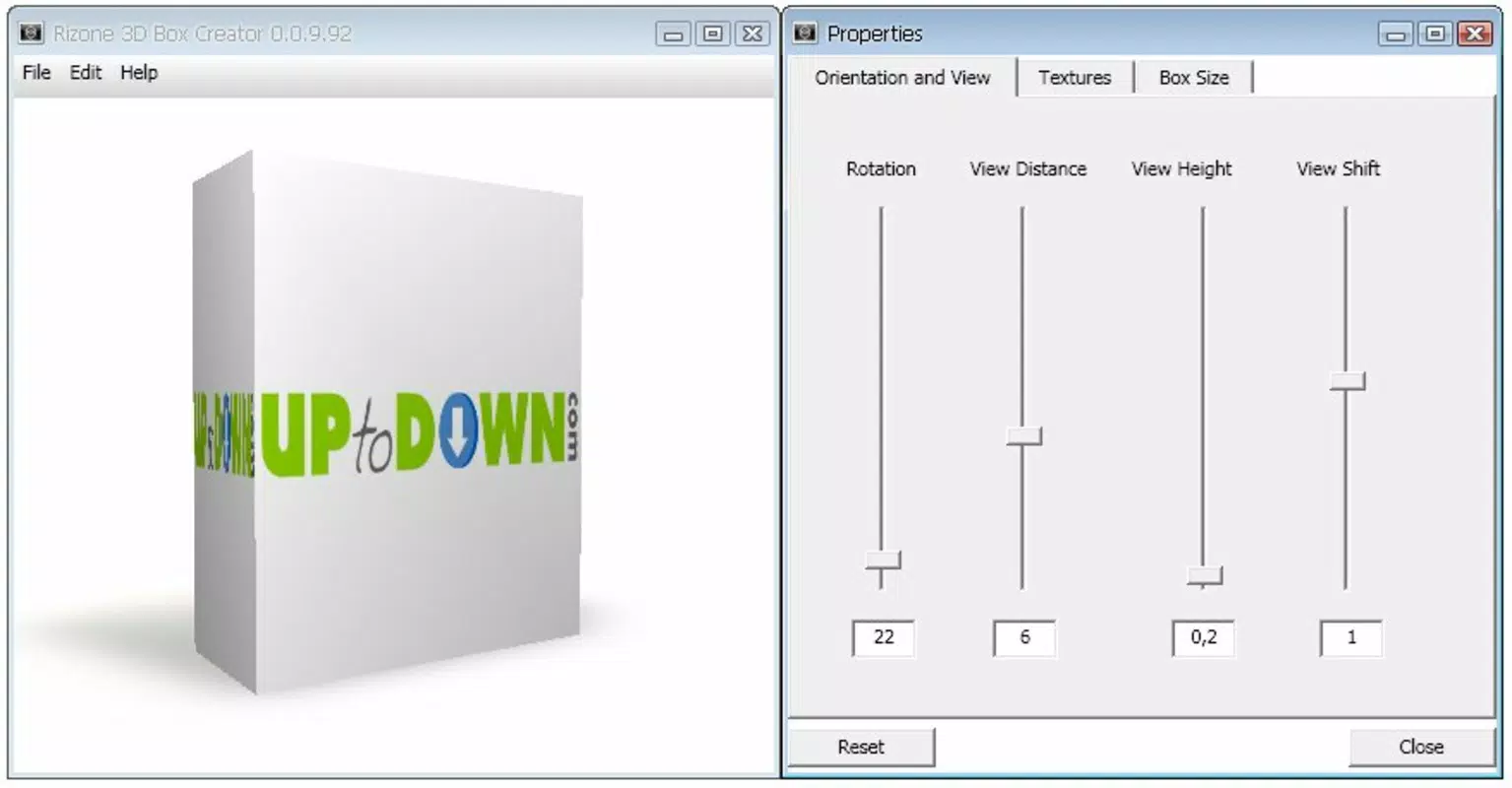Image resolution: width=1512 pixels, height=788 pixels.
Task: Click the View Height value field showing 0,2
Action: click(1204, 638)
